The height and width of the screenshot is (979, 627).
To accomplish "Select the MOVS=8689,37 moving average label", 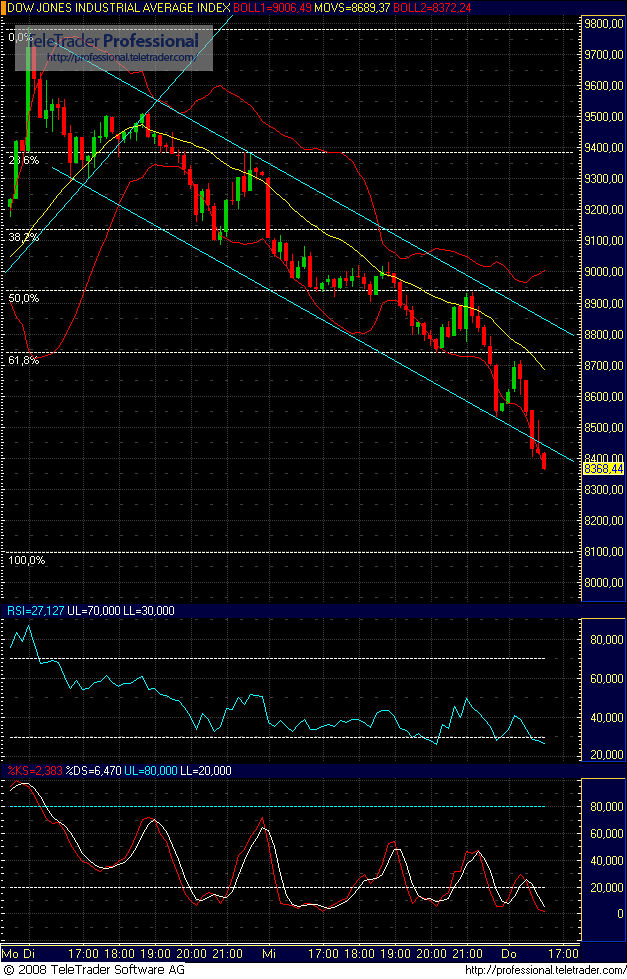I will (x=353, y=8).
